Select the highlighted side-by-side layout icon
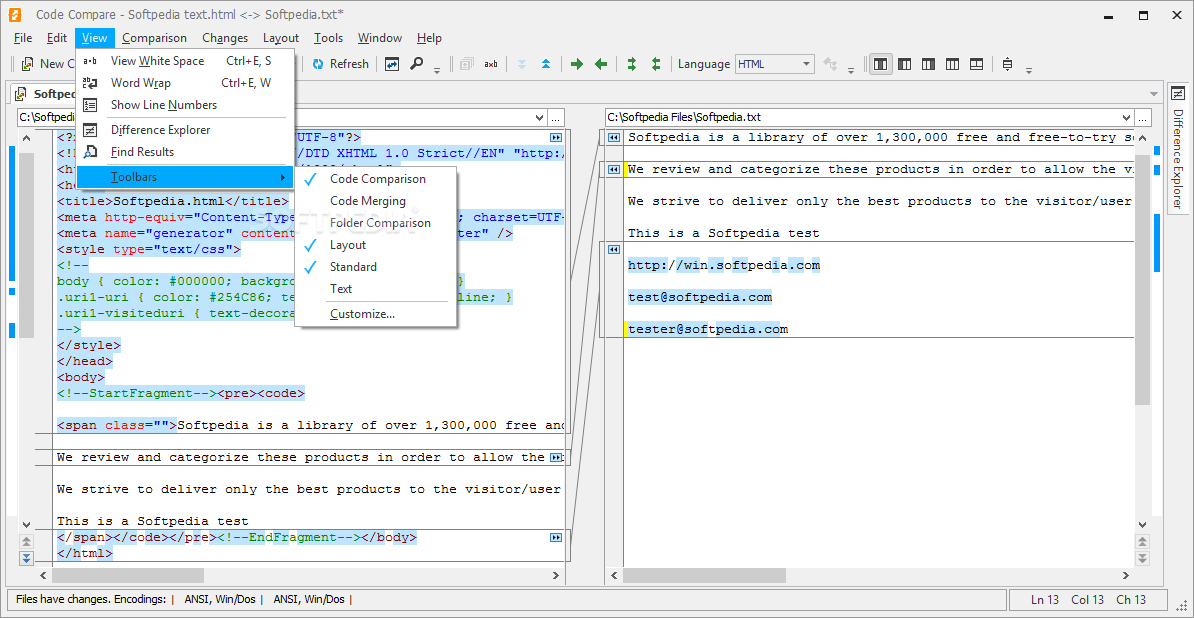This screenshot has height=618, width=1194. point(880,64)
